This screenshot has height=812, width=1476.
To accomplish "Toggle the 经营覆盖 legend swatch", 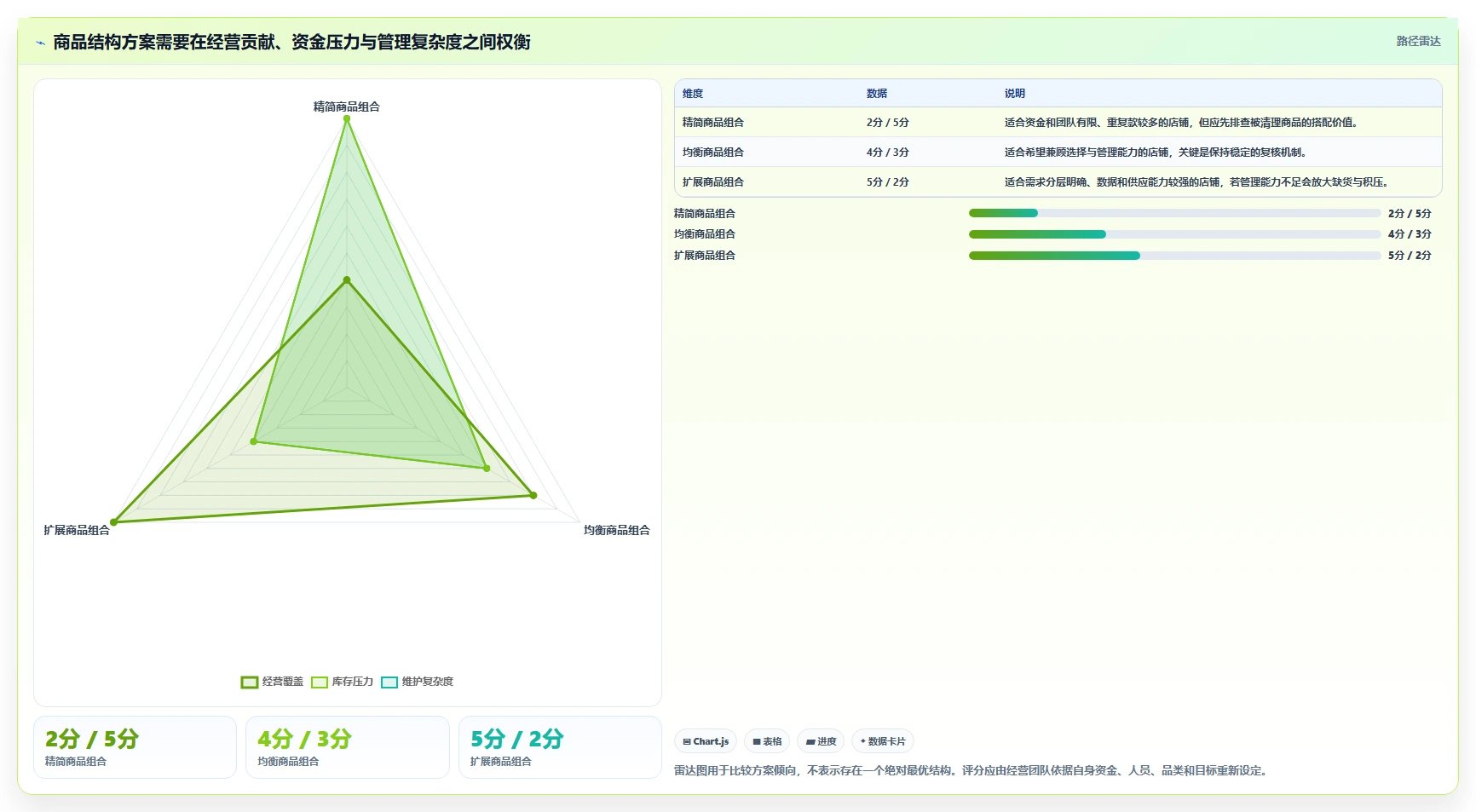I will click(x=250, y=682).
